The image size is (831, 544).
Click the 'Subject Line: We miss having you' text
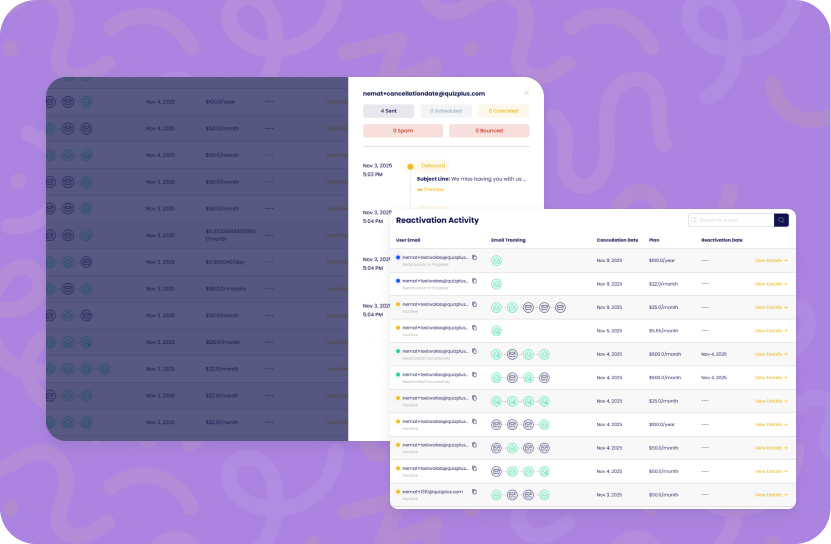(471, 179)
